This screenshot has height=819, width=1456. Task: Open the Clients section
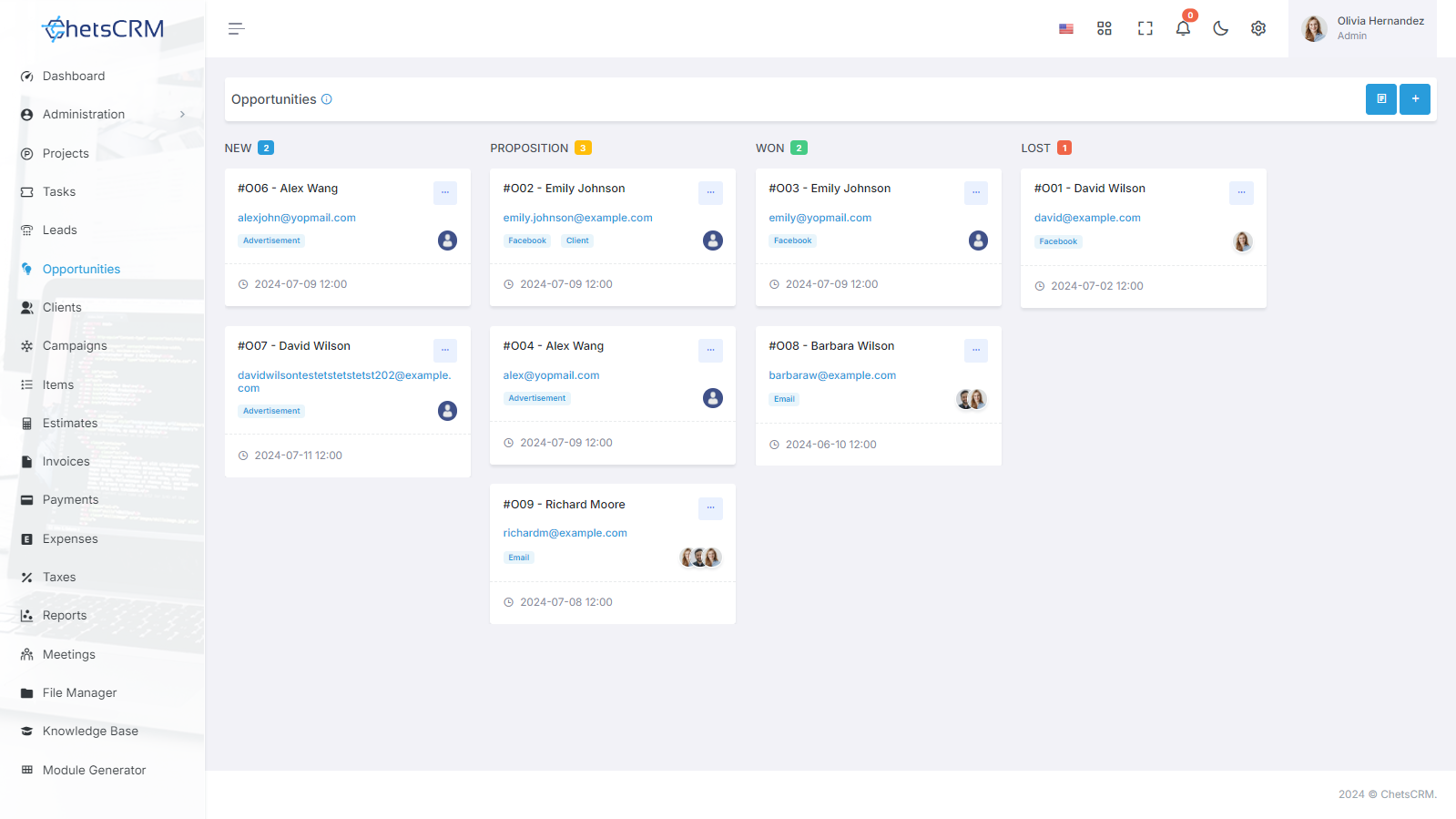pos(62,308)
